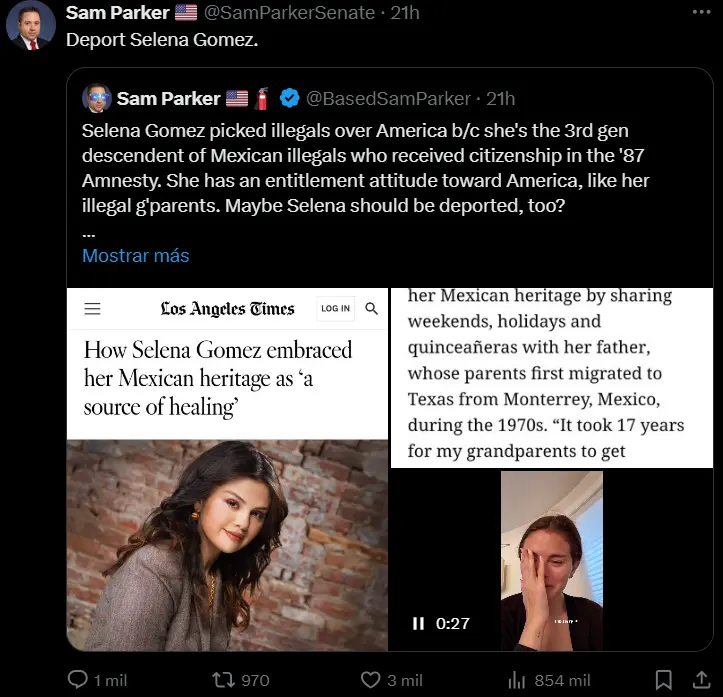Click the LA Times search magnifier icon
This screenshot has width=723, height=697.
pos(372,308)
